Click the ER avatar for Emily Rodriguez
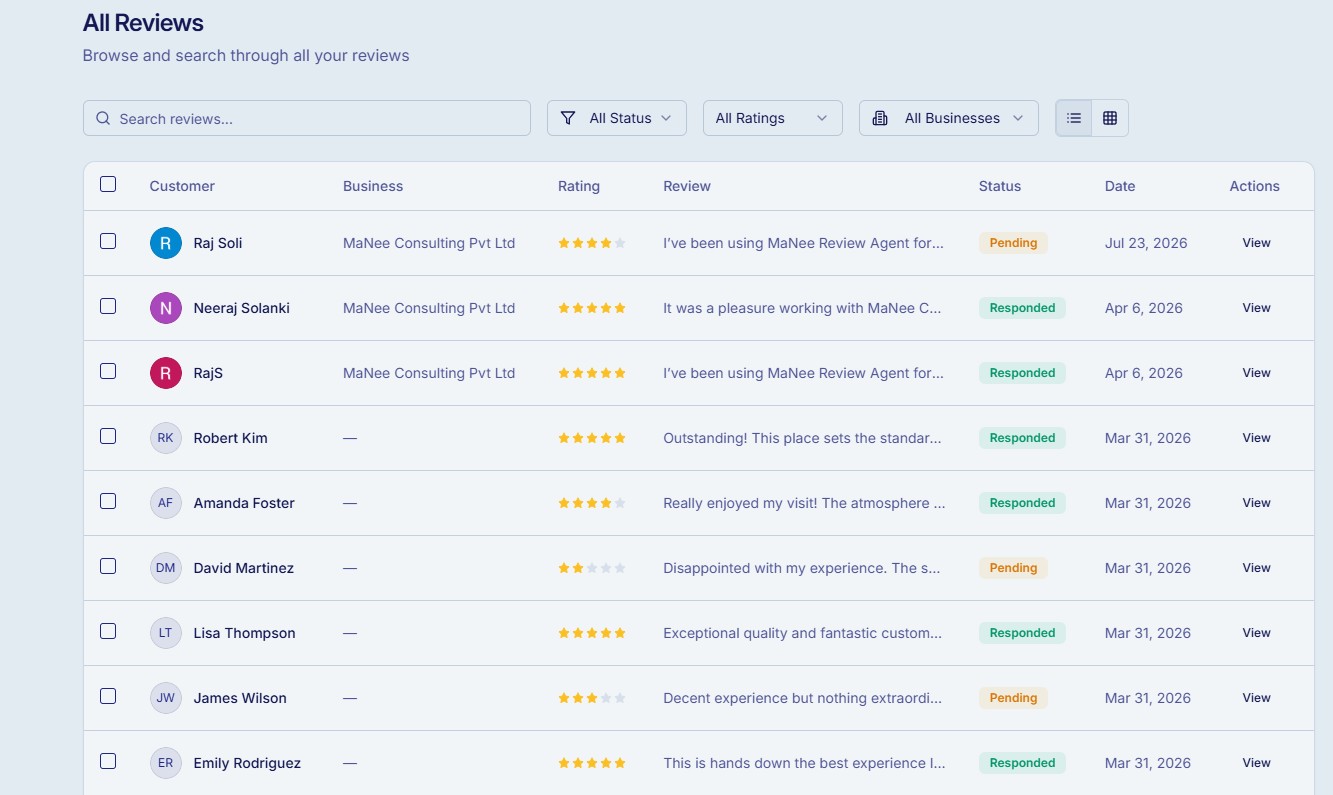 [x=166, y=763]
